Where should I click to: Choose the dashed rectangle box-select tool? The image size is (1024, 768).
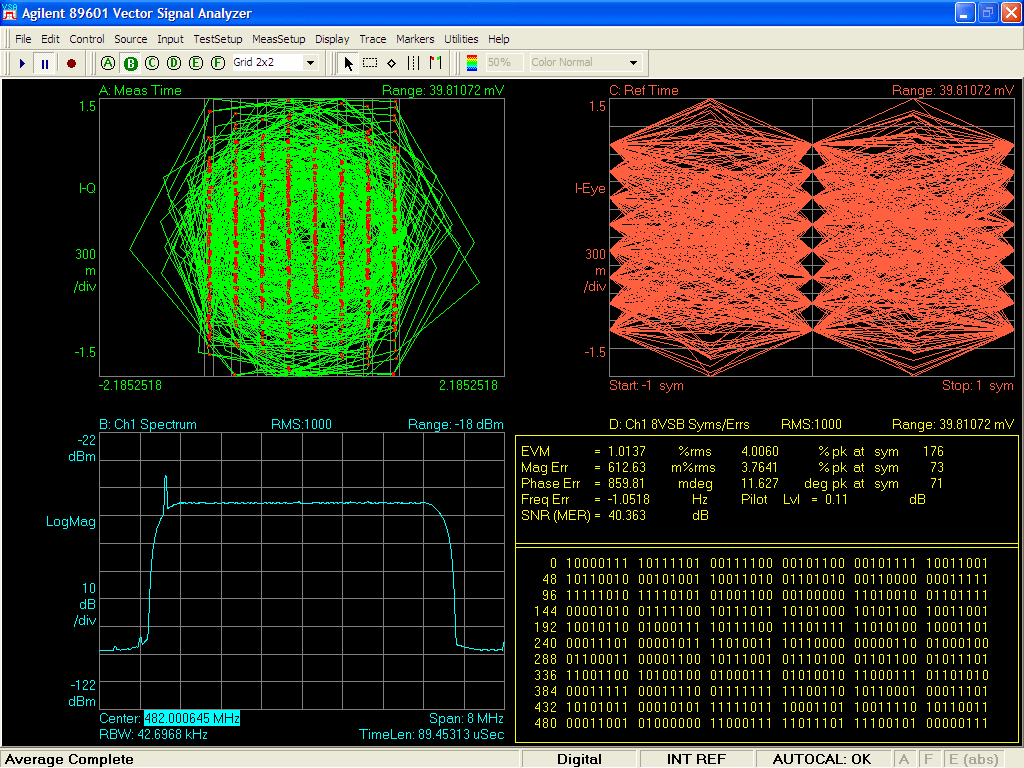(x=370, y=63)
